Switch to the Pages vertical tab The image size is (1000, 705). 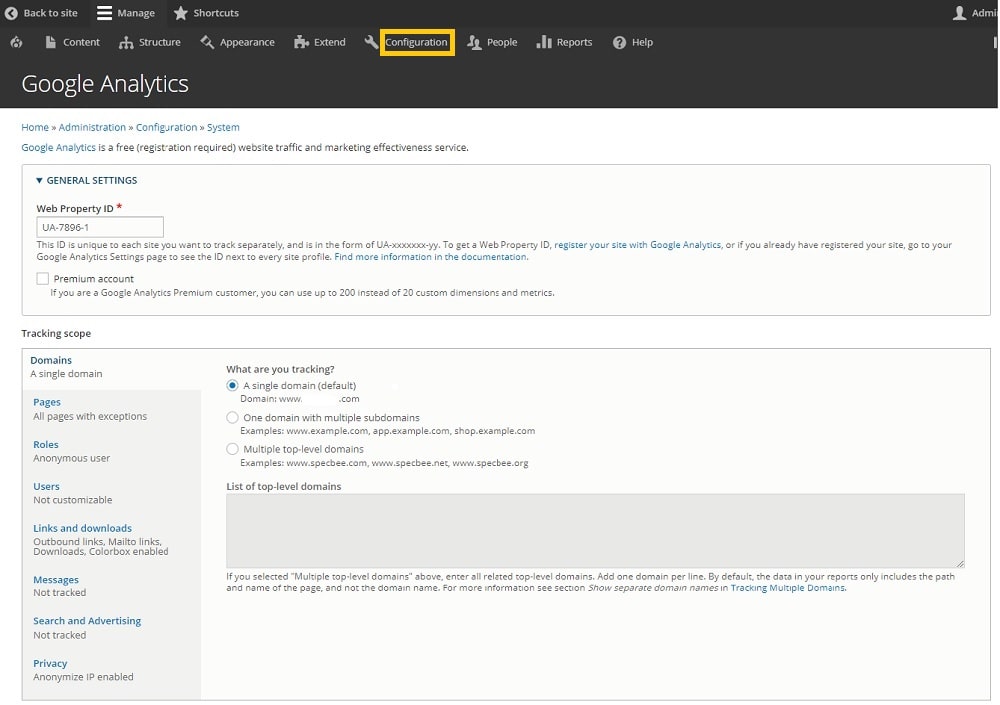[47, 402]
